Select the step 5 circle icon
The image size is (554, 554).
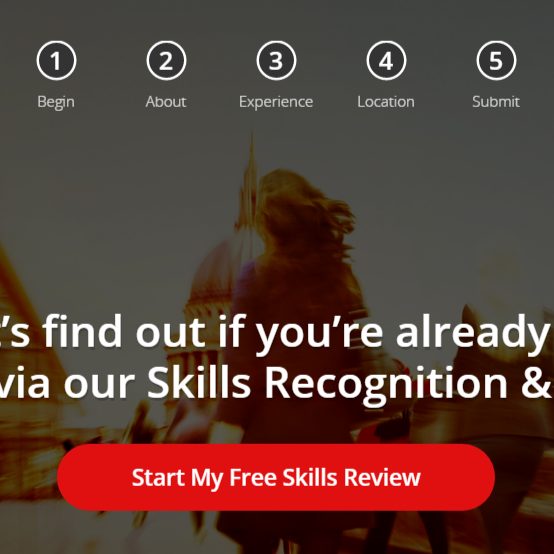[496, 60]
